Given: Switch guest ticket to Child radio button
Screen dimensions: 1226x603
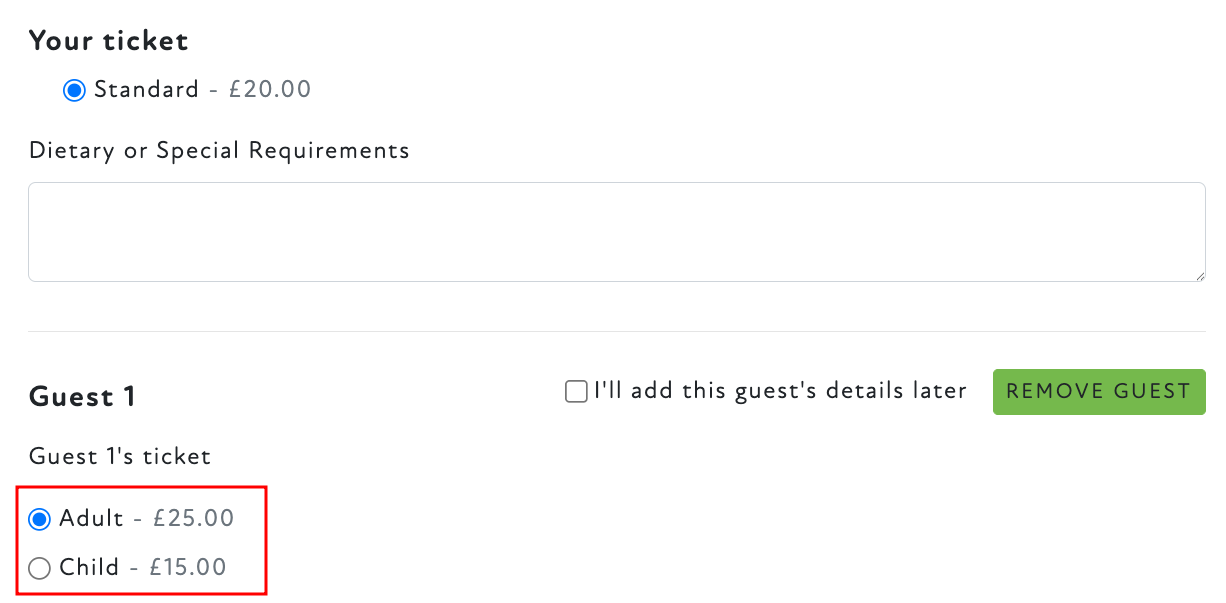Looking at the screenshot, I should point(40,568).
